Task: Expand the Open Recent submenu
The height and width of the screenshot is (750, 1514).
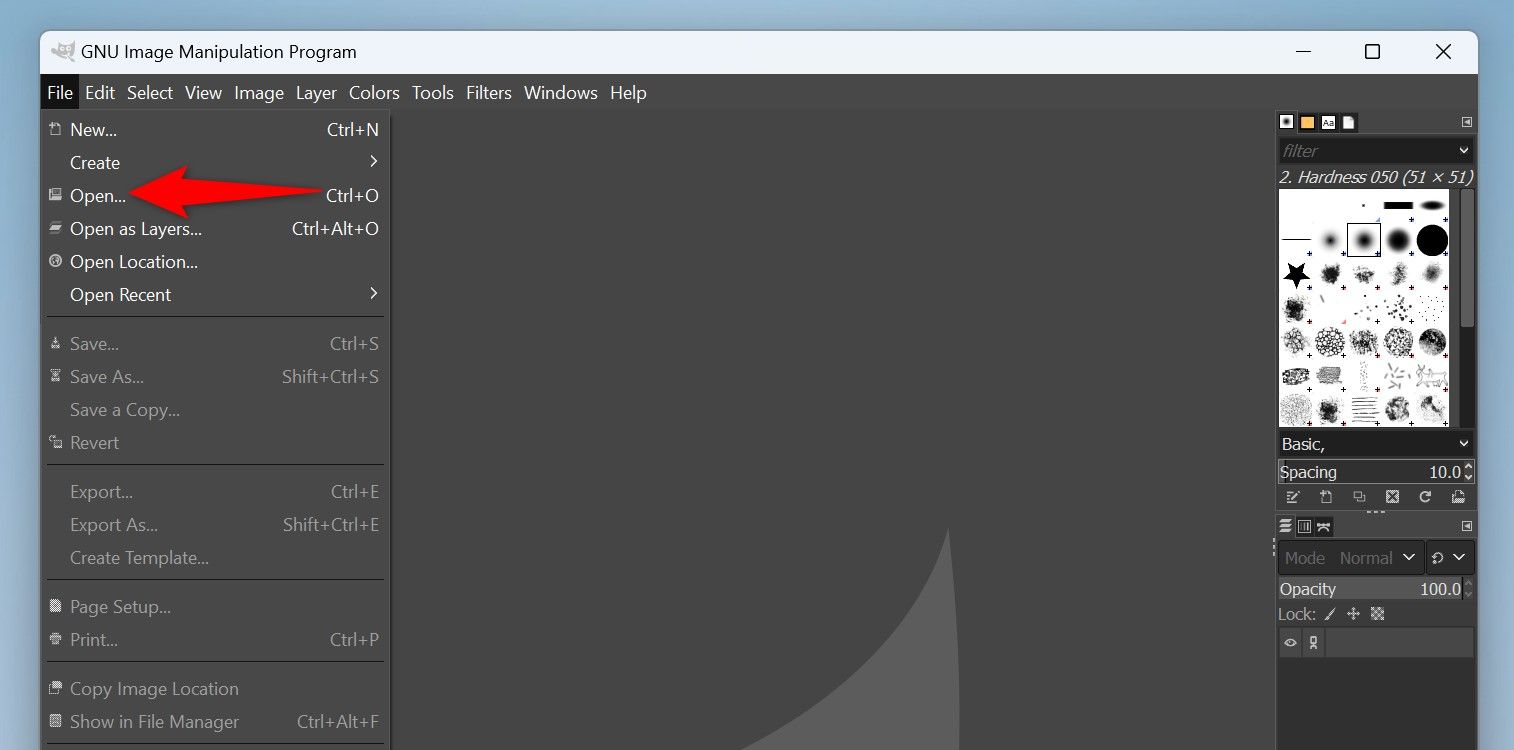Action: click(x=215, y=294)
